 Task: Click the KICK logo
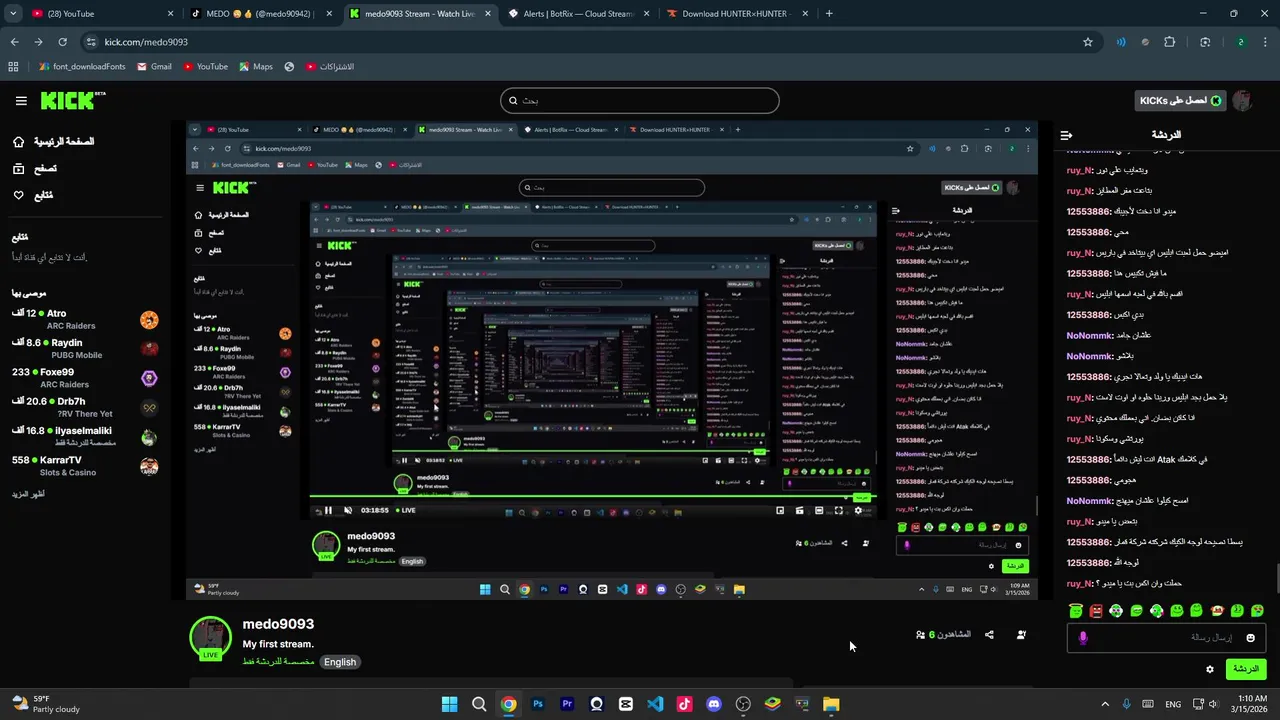pyautogui.click(x=72, y=100)
